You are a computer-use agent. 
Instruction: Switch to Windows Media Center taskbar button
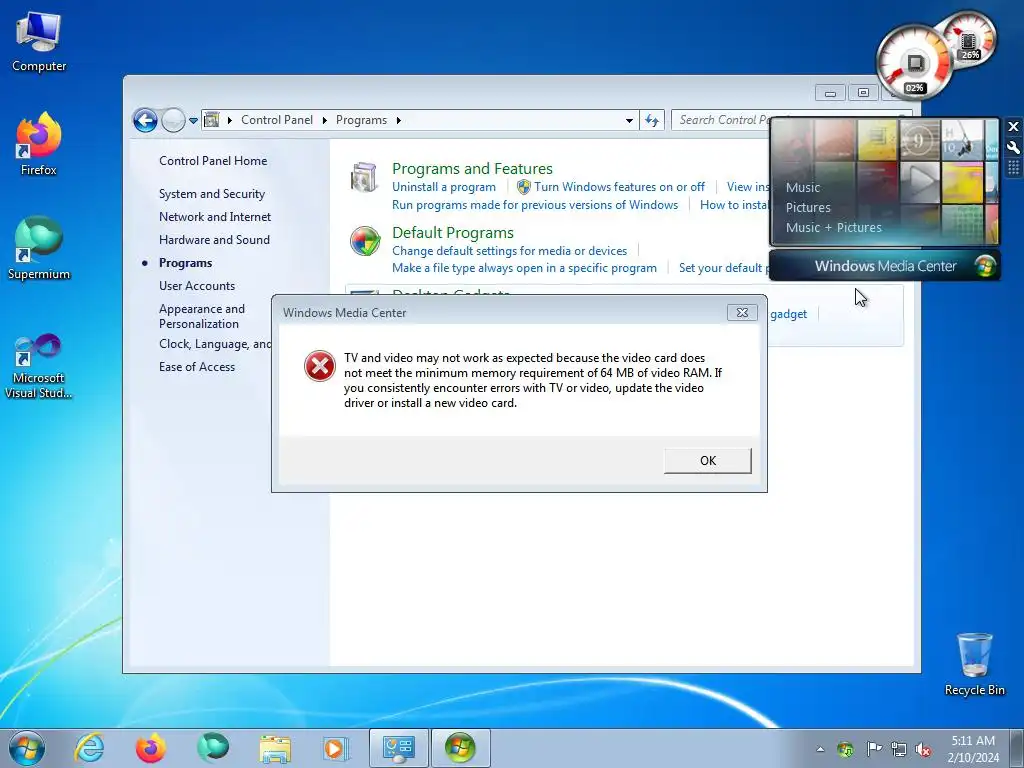[460, 748]
